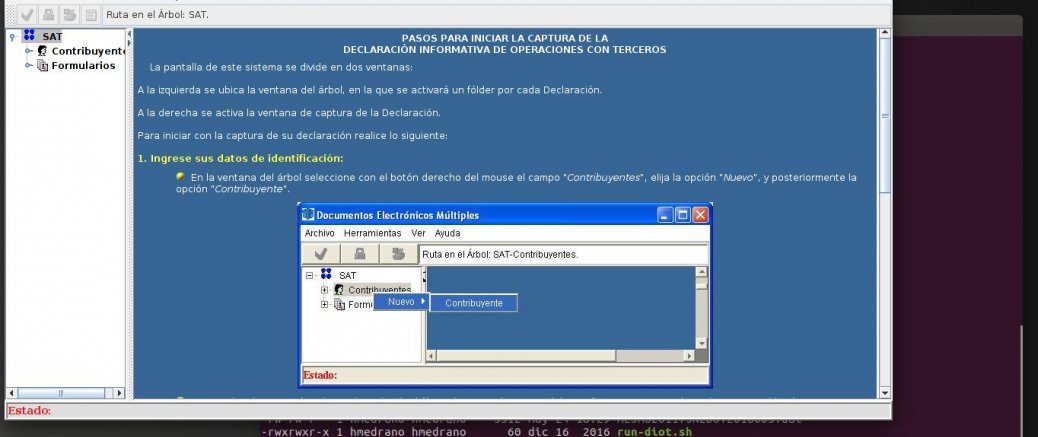Click the validate checkmark toolbar icon
Screen dimensions: 1038x437
click(x=27, y=14)
